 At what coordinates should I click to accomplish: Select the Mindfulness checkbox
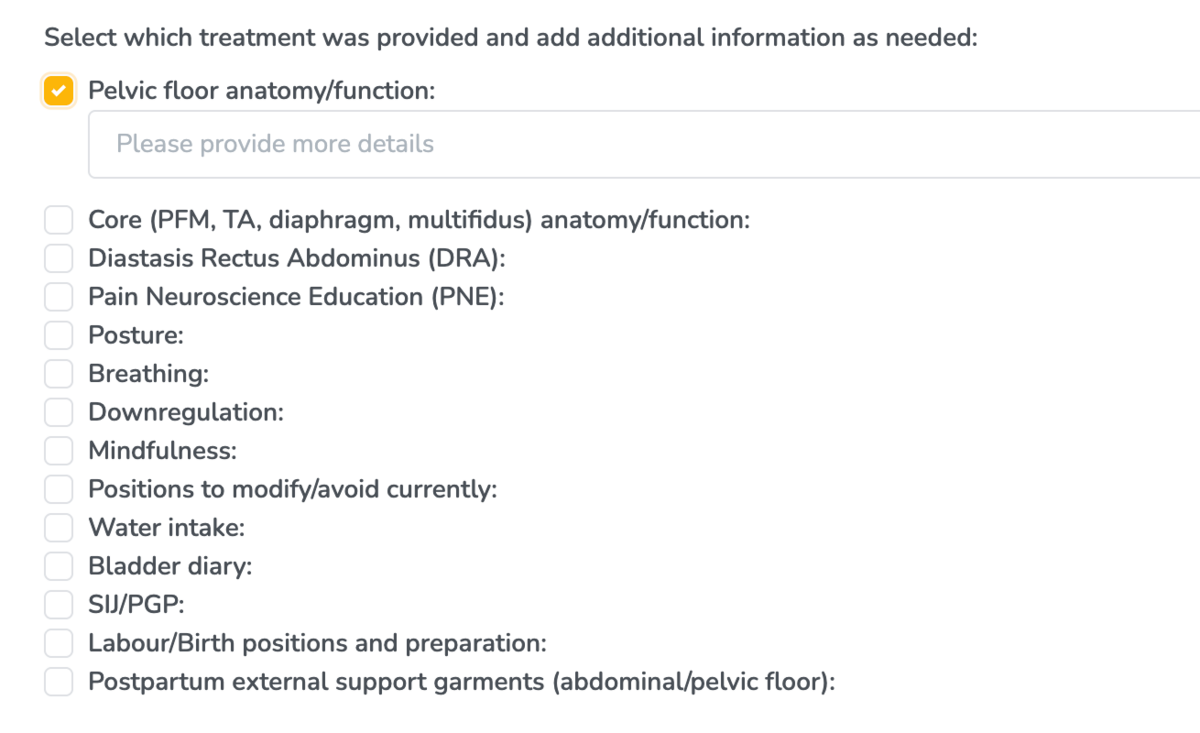[x=57, y=450]
